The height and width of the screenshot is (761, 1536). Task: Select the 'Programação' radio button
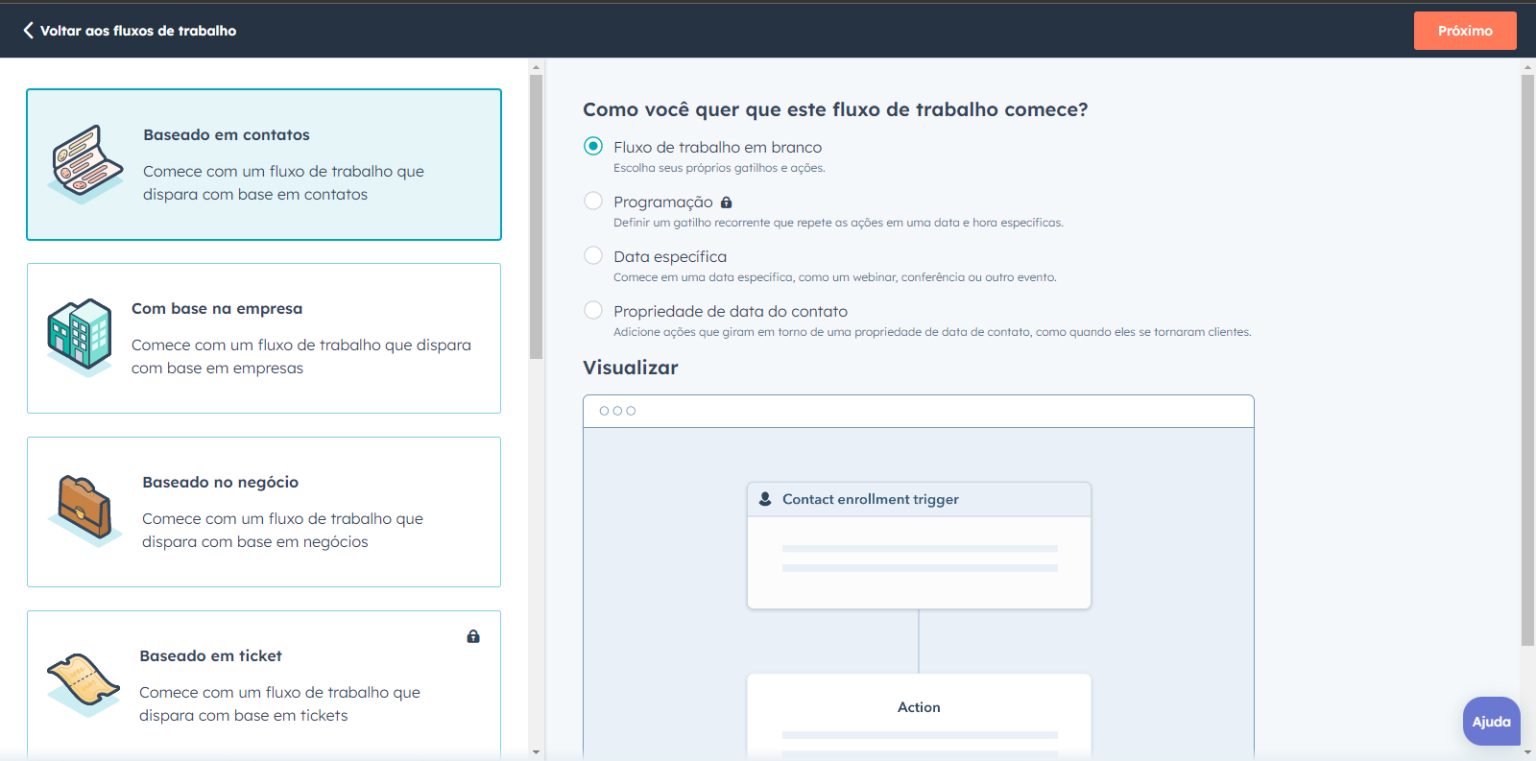592,202
